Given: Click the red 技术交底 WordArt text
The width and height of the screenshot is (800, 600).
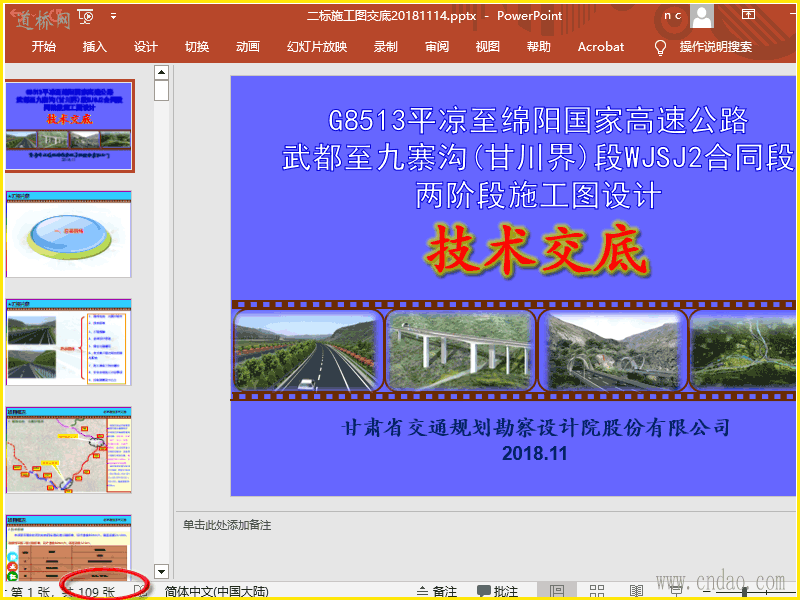Looking at the screenshot, I should click(x=537, y=251).
